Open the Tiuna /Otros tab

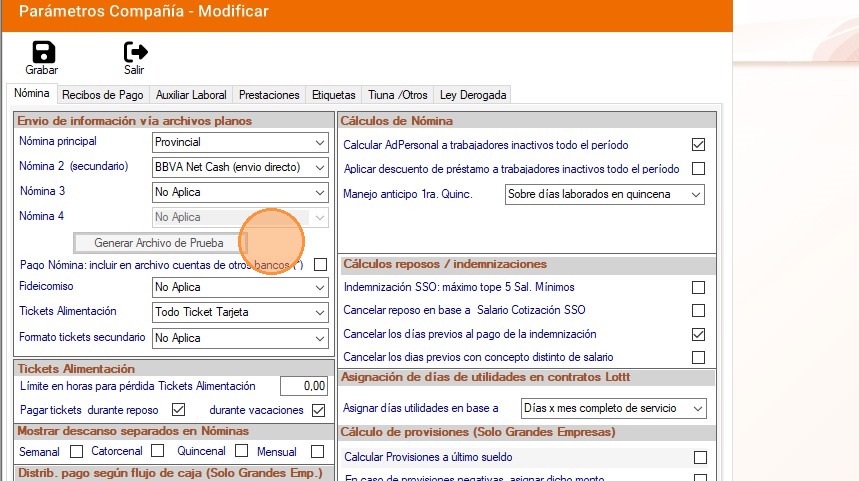398,95
